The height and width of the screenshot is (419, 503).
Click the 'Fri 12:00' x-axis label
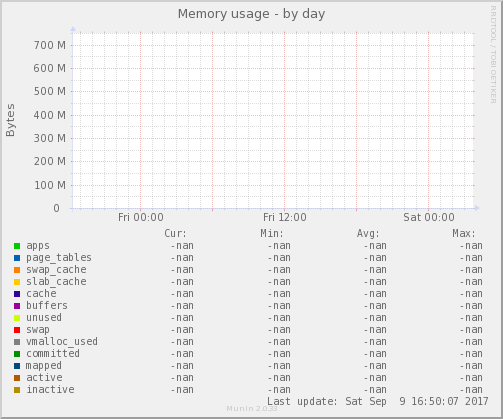(x=285, y=217)
